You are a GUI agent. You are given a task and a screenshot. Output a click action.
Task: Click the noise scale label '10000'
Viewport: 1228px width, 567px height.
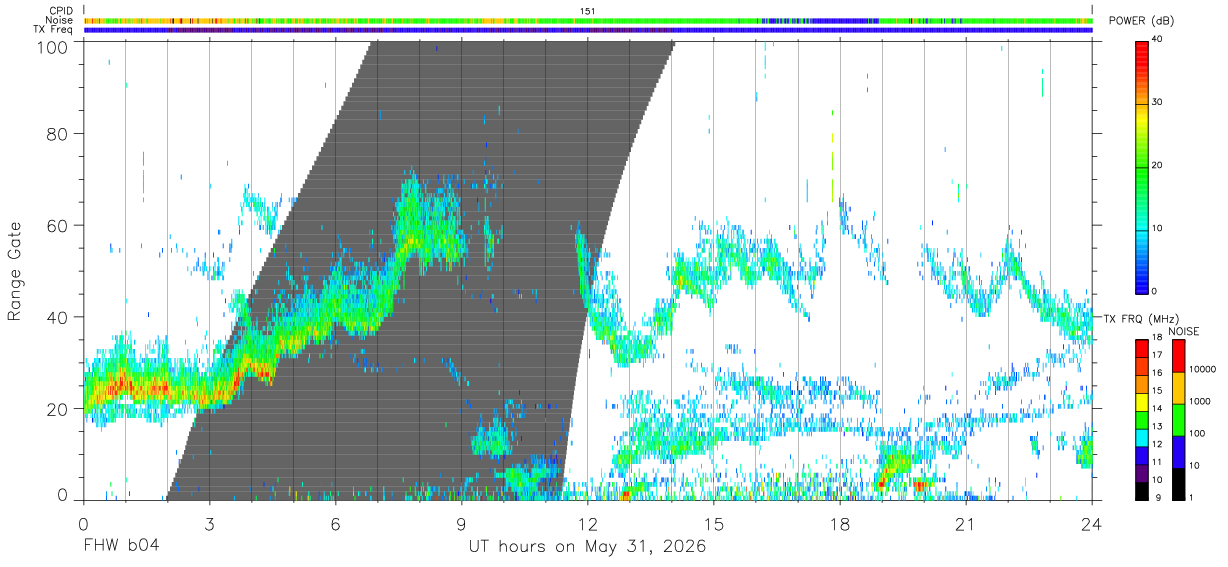click(x=1200, y=370)
